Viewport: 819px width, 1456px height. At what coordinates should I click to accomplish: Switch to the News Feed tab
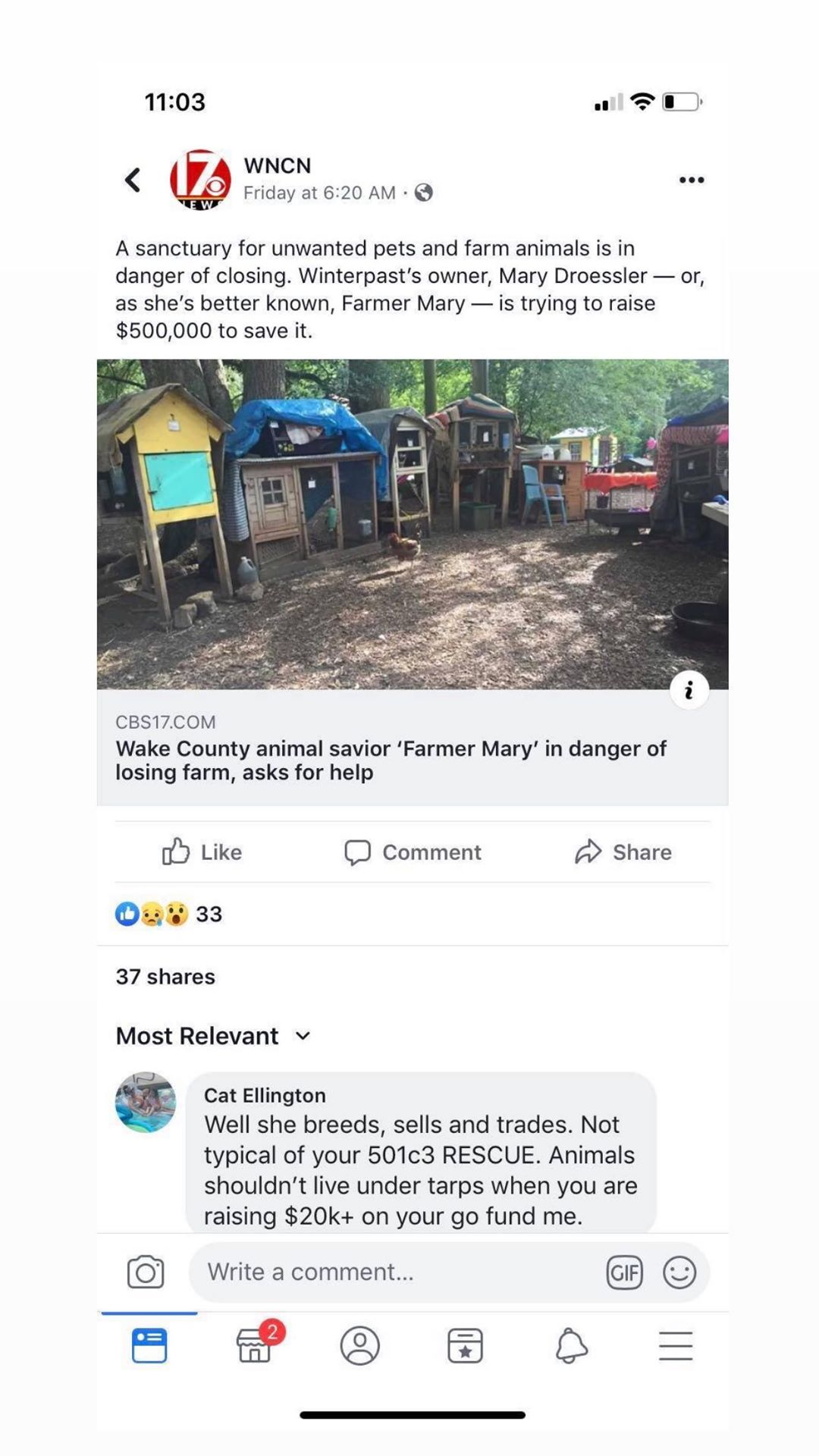(149, 1346)
